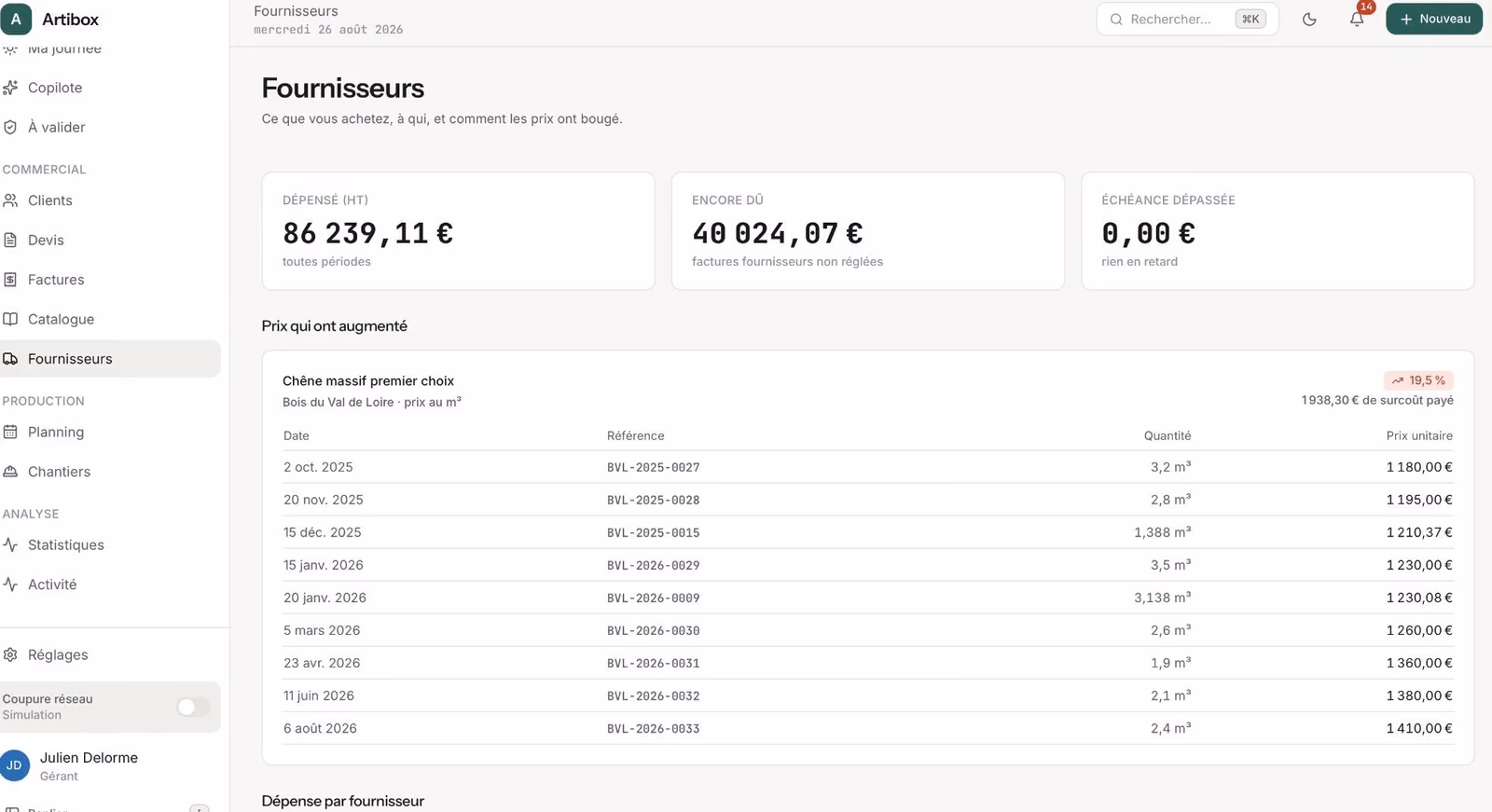Viewport: 1492px width, 812px height.
Task: Click the Fournisseurs truck icon
Action: 10,359
